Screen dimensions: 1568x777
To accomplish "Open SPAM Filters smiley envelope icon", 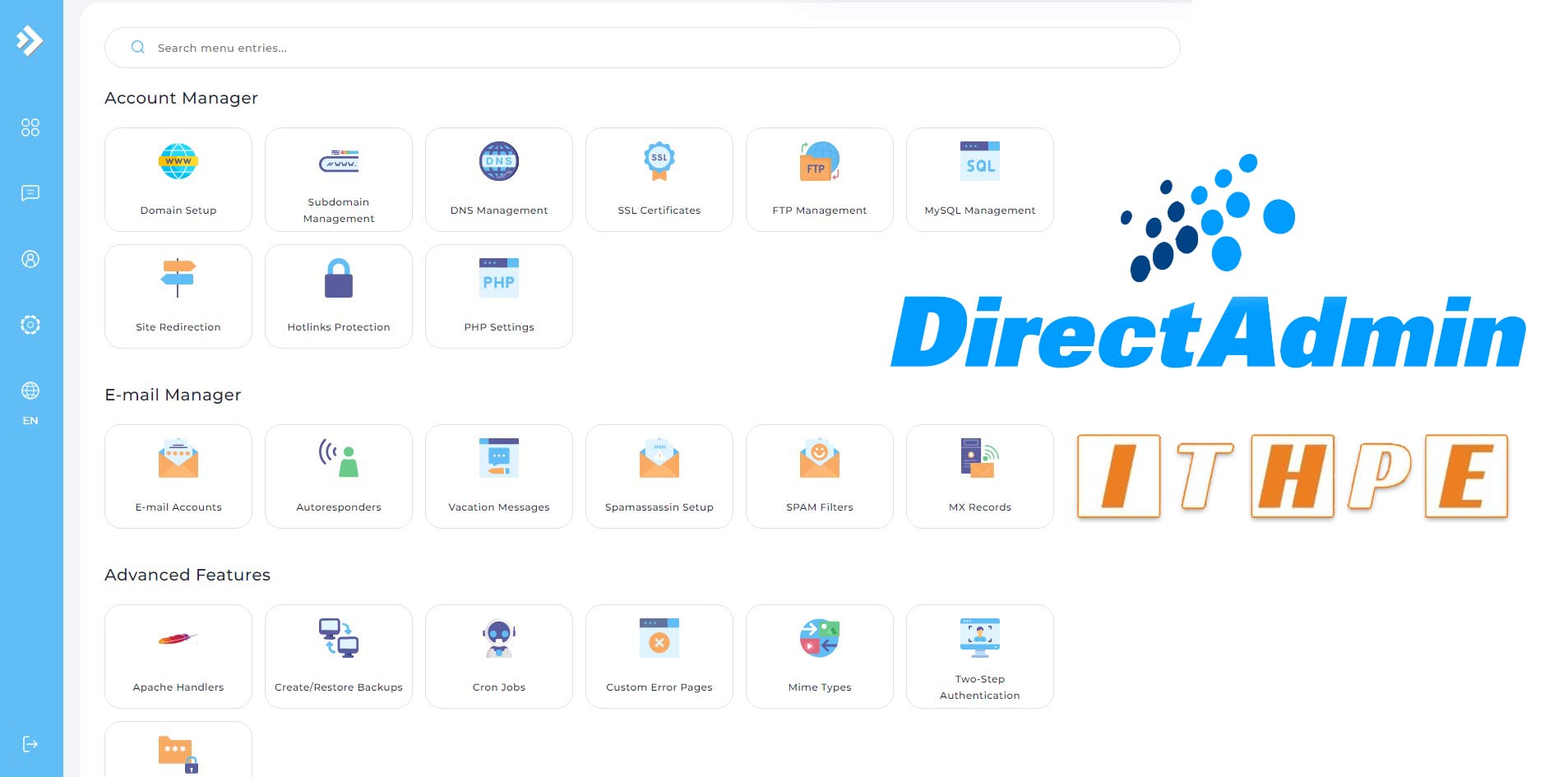I will pos(820,458).
